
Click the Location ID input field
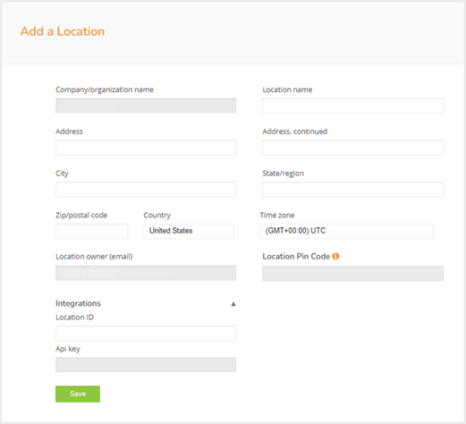pyautogui.click(x=146, y=333)
